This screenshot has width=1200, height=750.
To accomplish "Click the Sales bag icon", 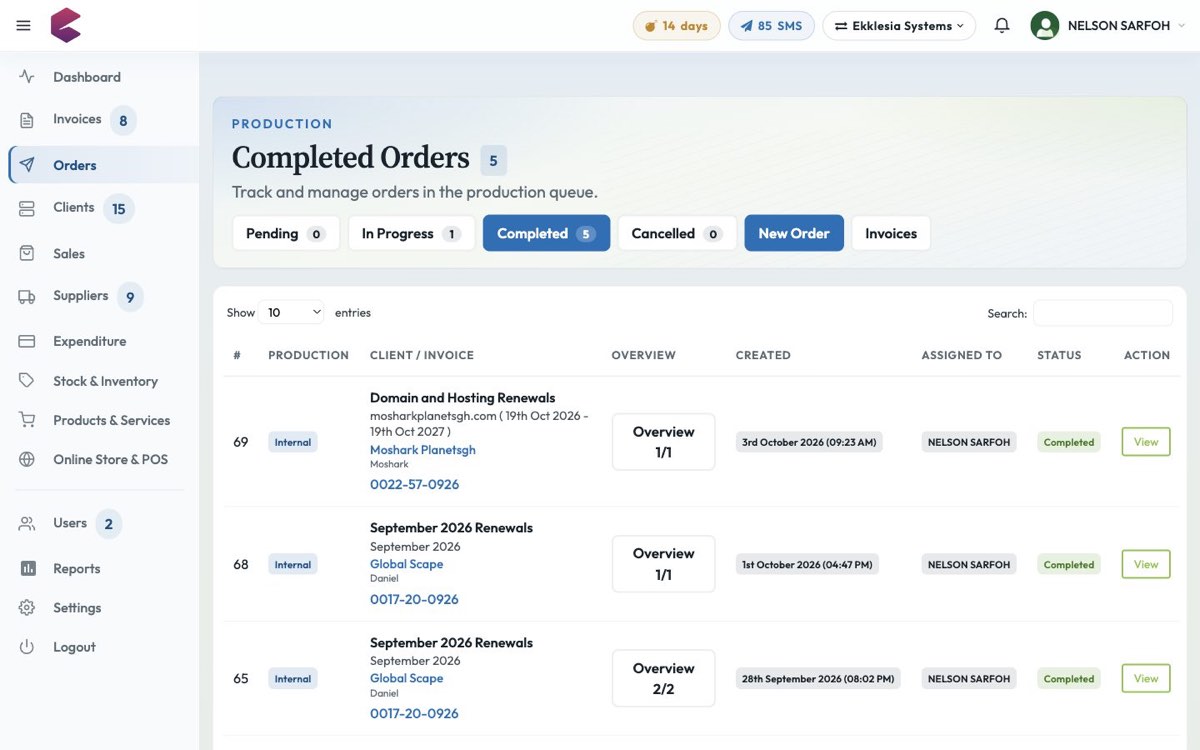I will point(27,254).
